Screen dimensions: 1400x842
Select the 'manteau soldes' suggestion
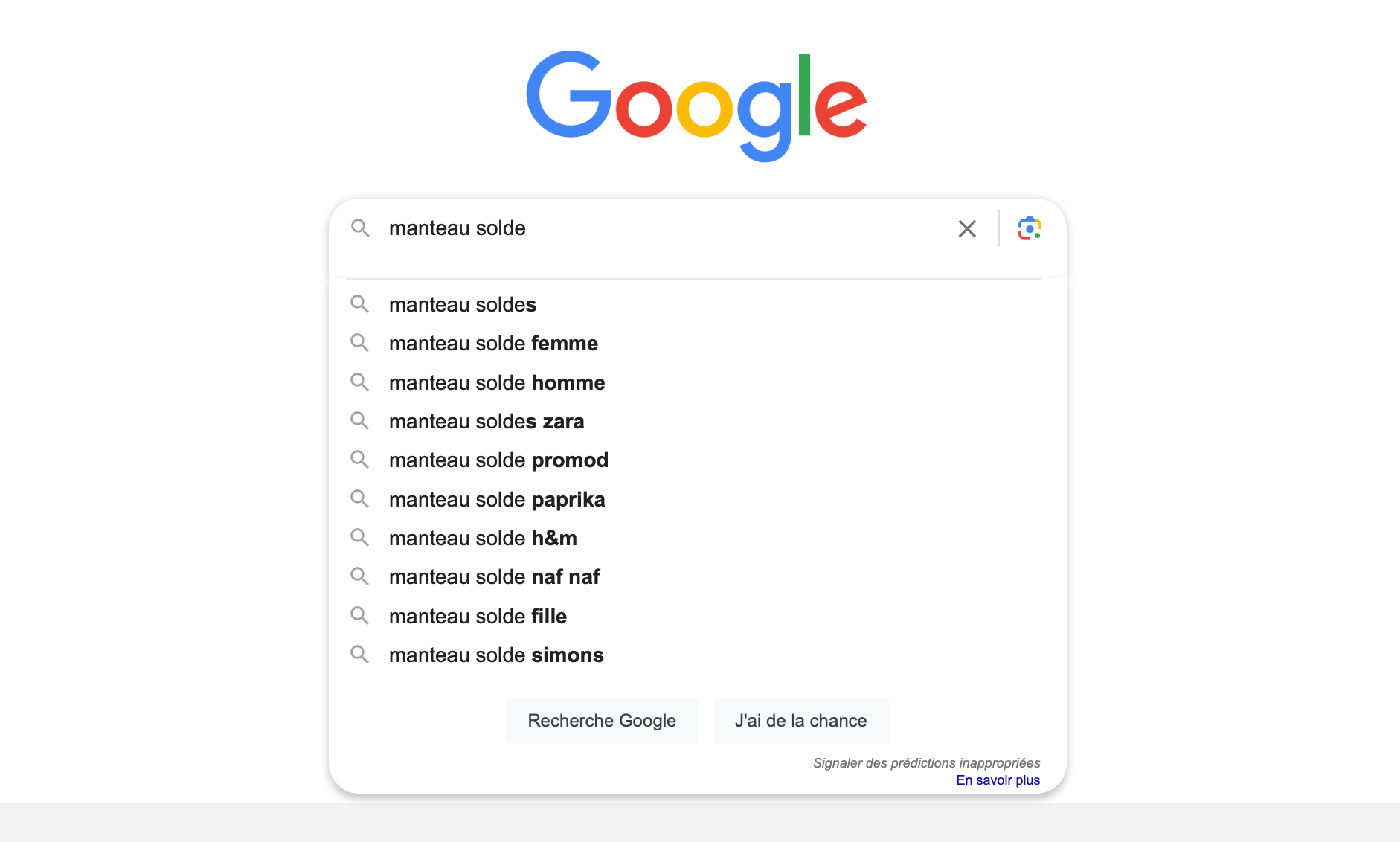tap(697, 304)
